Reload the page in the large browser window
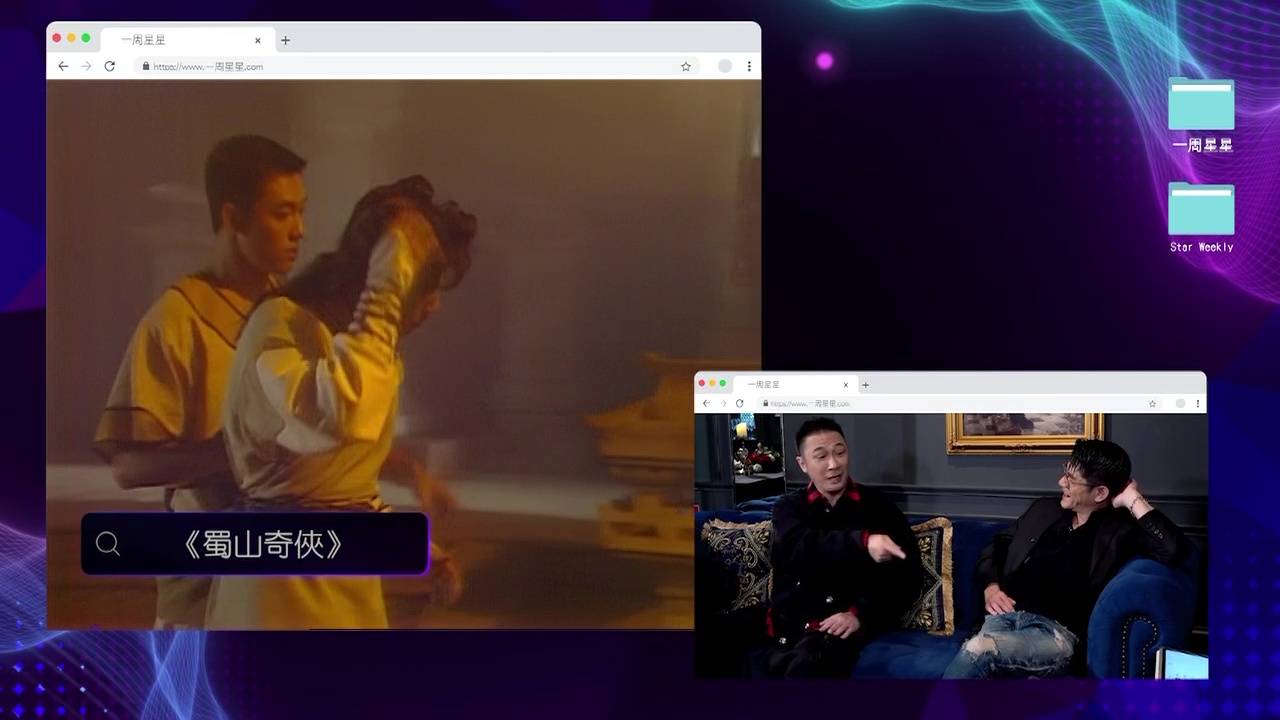The height and width of the screenshot is (720, 1280). click(x=110, y=66)
